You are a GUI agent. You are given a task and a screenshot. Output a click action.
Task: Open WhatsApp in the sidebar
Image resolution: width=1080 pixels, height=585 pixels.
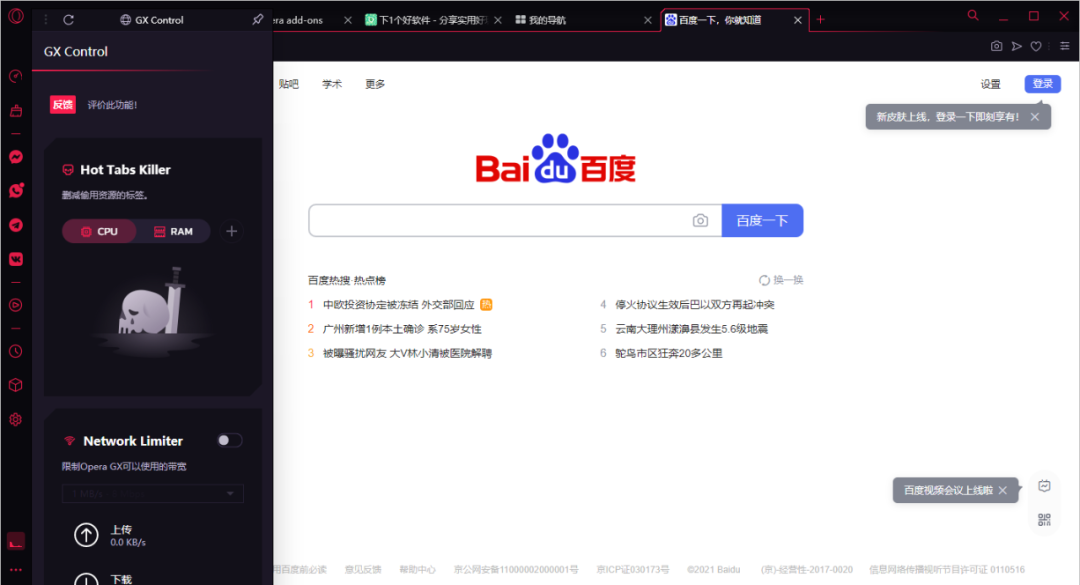pos(14,190)
